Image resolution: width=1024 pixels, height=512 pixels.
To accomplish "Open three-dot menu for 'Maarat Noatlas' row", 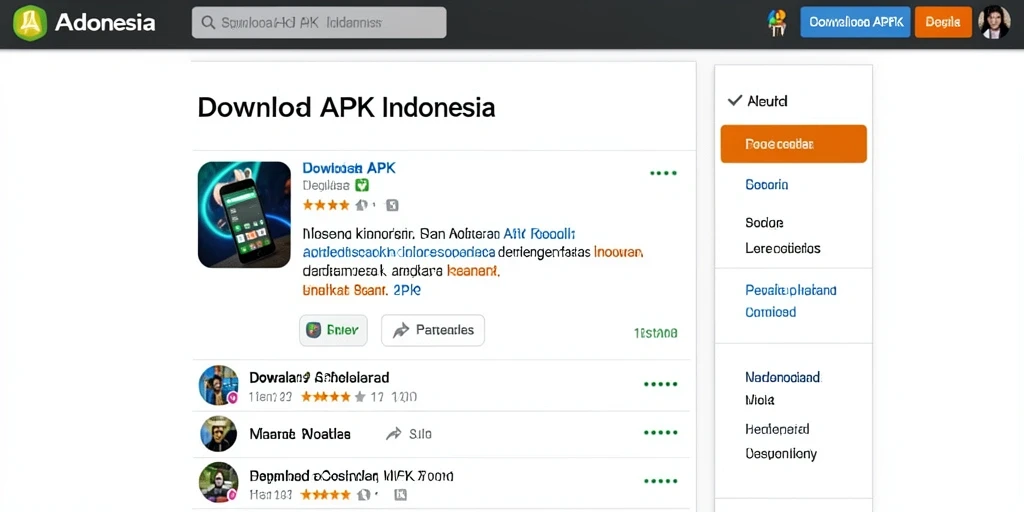I will [660, 432].
